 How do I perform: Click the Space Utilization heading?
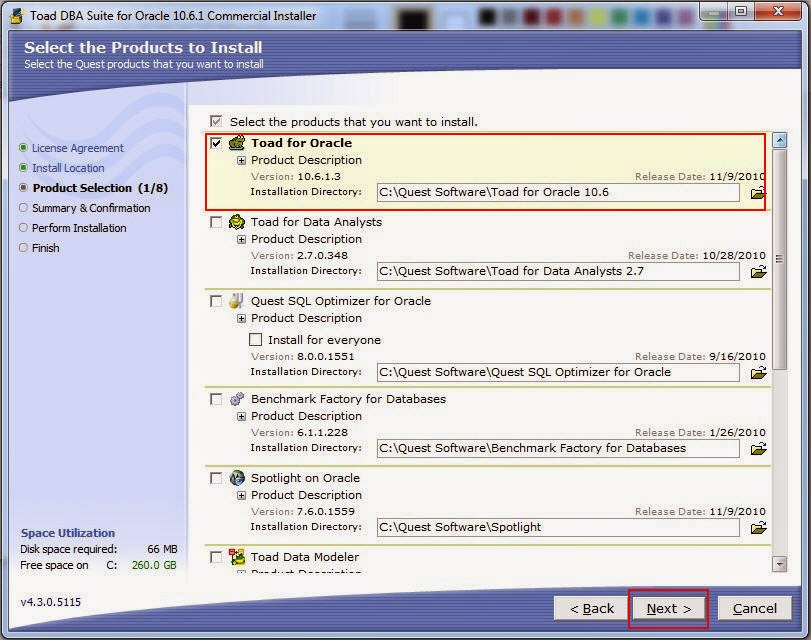[x=68, y=533]
